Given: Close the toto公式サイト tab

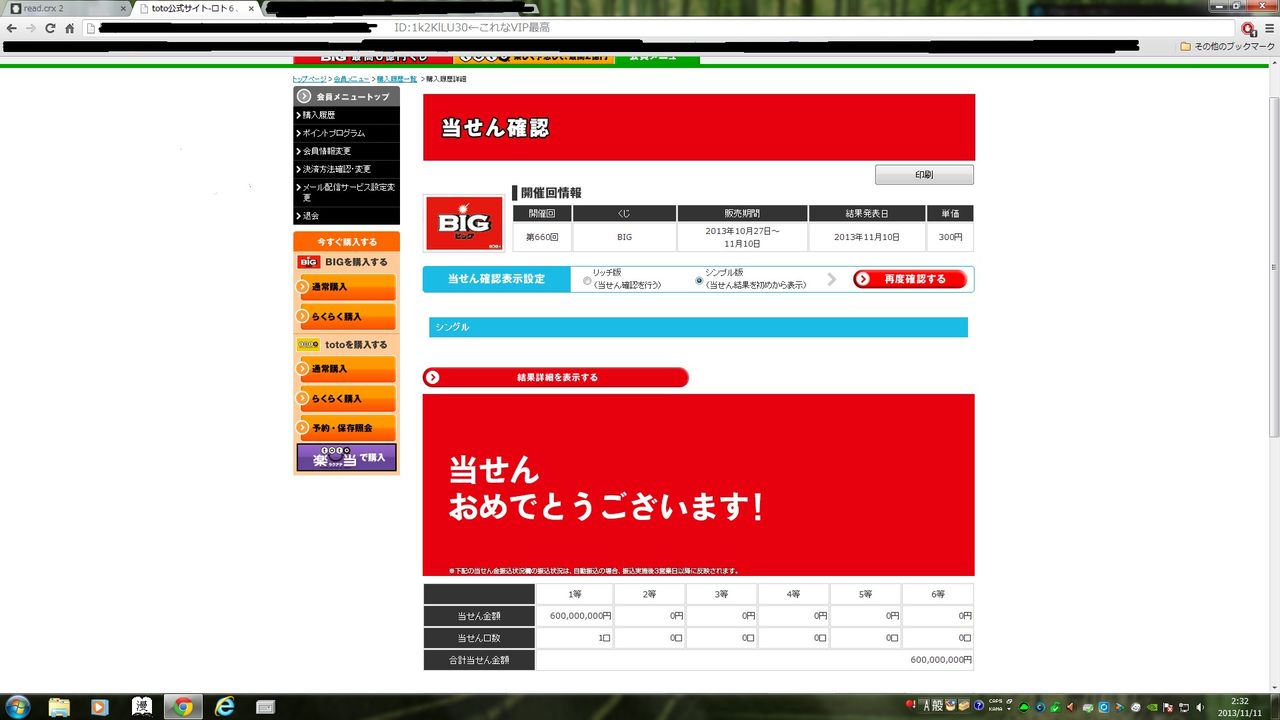Looking at the screenshot, I should click(249, 8).
